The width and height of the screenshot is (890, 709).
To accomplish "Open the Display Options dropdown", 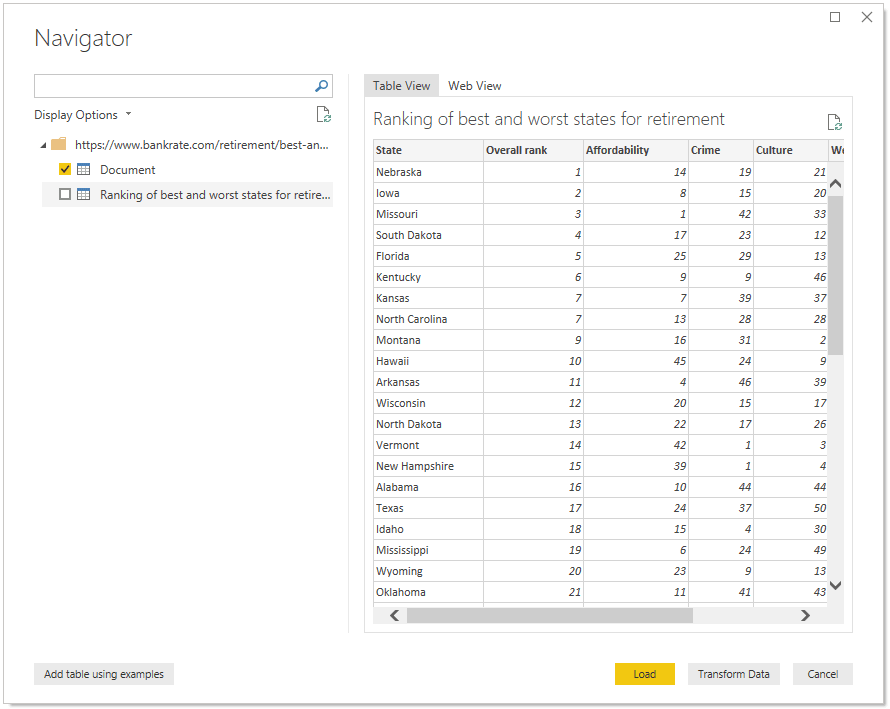I will pyautogui.click(x=126, y=114).
